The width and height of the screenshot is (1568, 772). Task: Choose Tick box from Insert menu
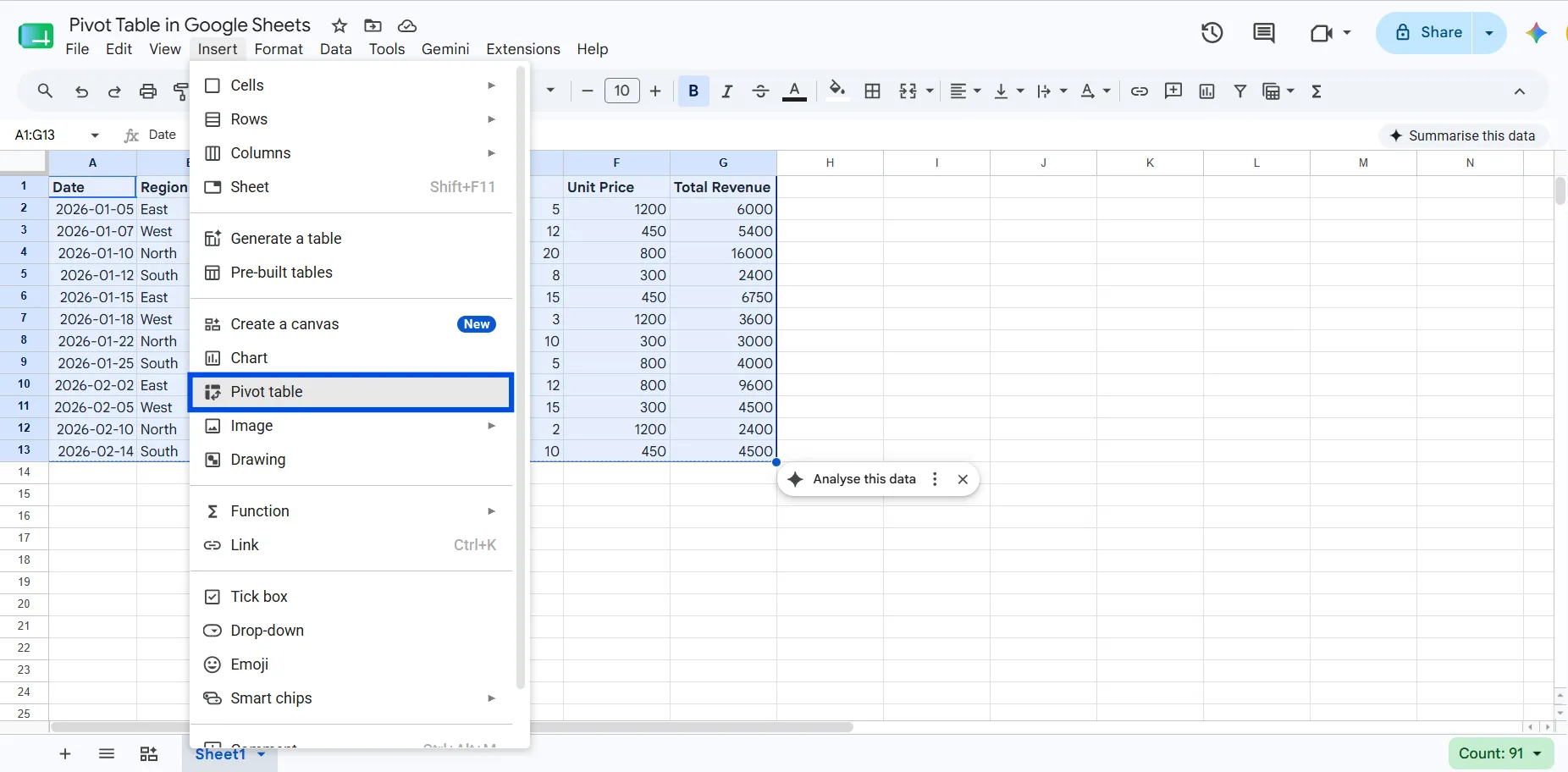(351, 597)
